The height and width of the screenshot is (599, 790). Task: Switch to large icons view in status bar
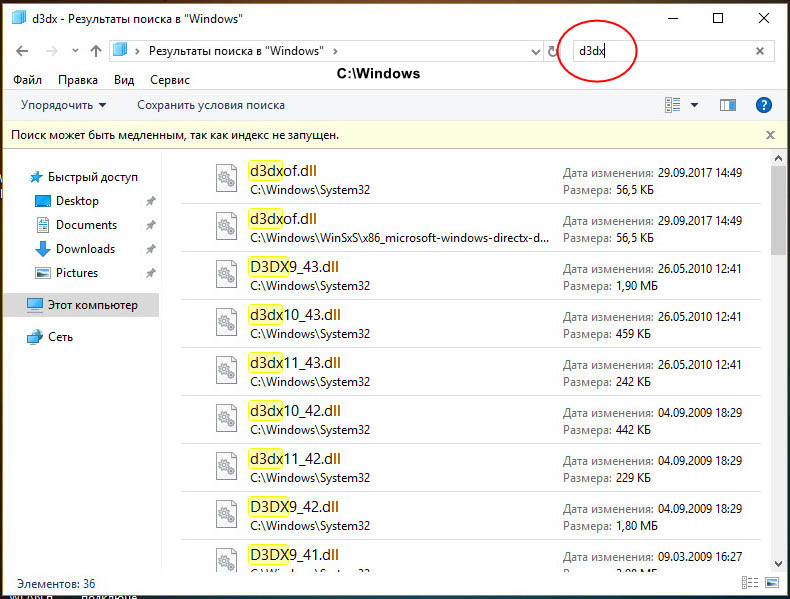[x=771, y=583]
